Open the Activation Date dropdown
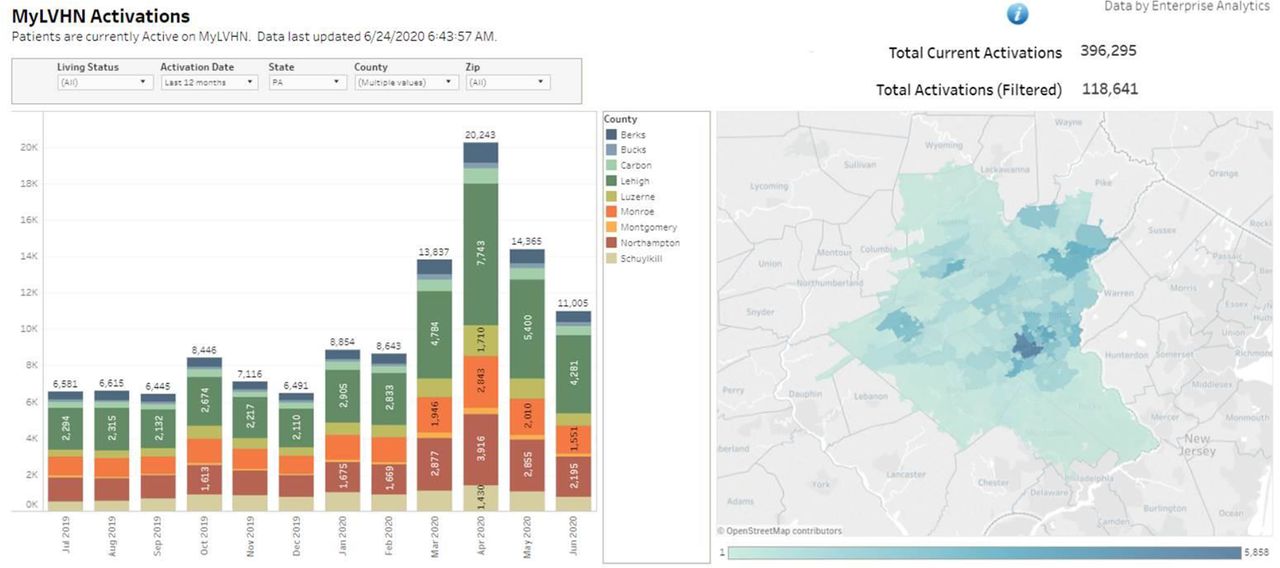1280x568 pixels. [x=209, y=82]
